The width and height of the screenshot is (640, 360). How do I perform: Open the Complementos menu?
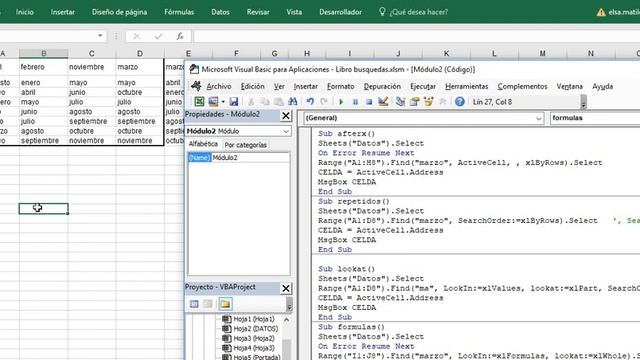pos(522,87)
